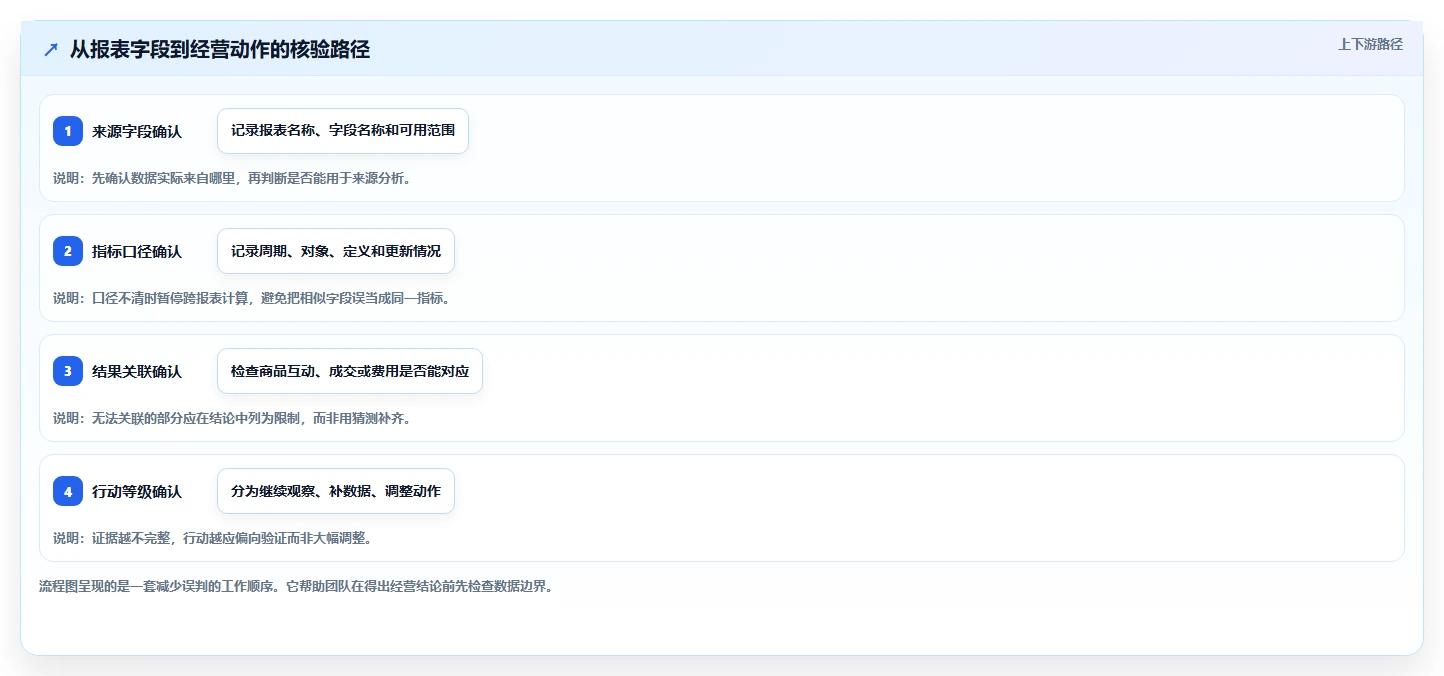
Task: Click the 检查商品互动、成交或费用是否能对应 chip
Action: [x=350, y=371]
